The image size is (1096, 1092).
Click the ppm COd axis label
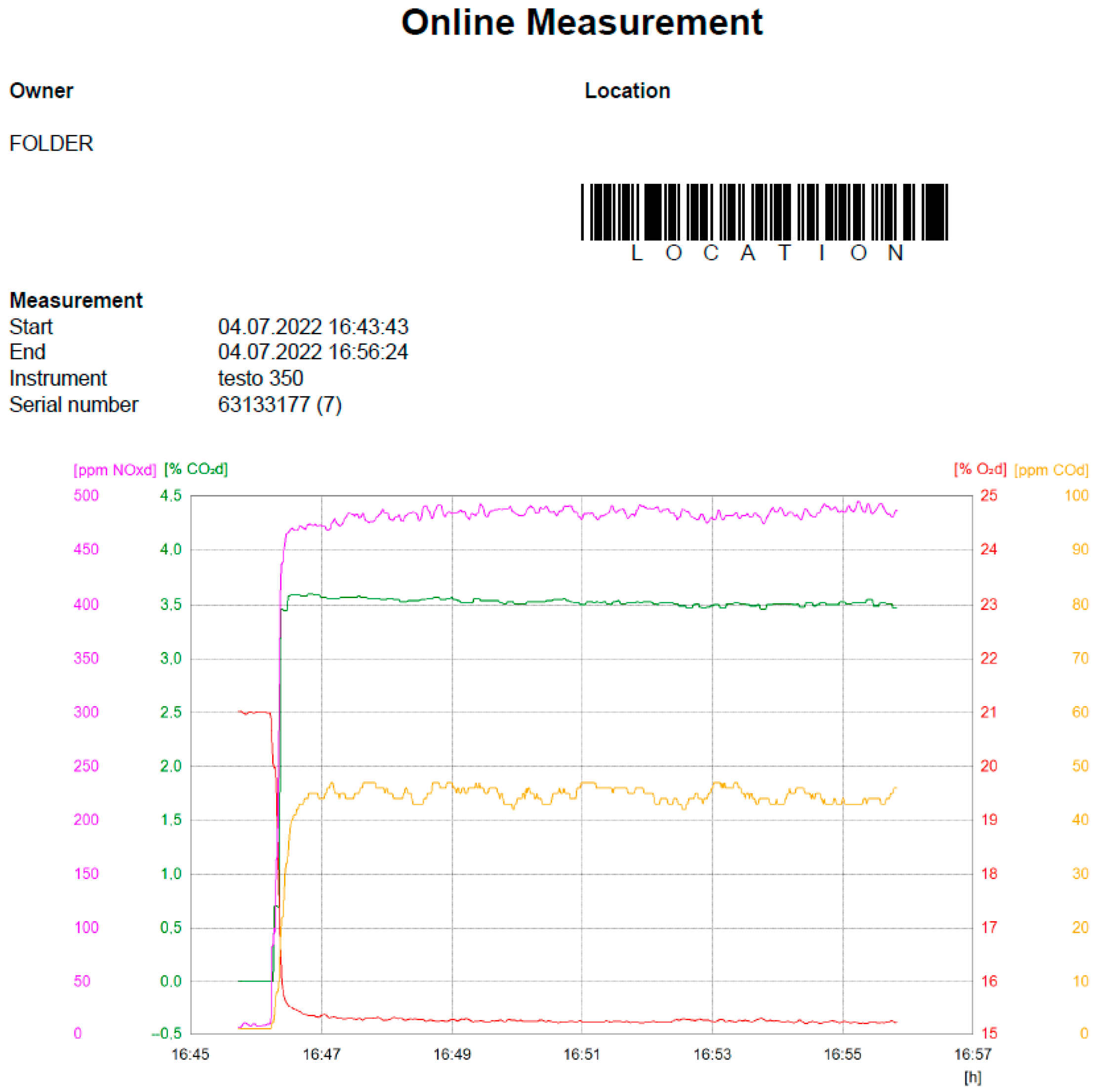(x=1051, y=470)
